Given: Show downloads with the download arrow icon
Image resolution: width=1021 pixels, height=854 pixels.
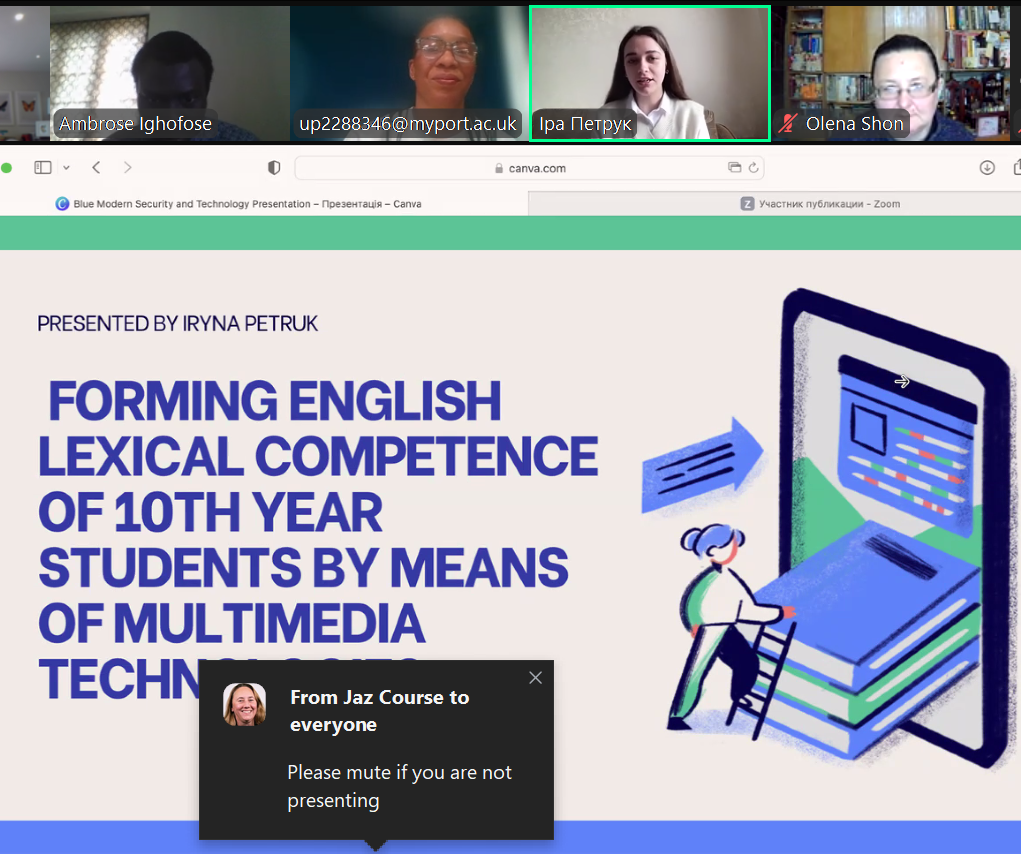Looking at the screenshot, I should [987, 168].
